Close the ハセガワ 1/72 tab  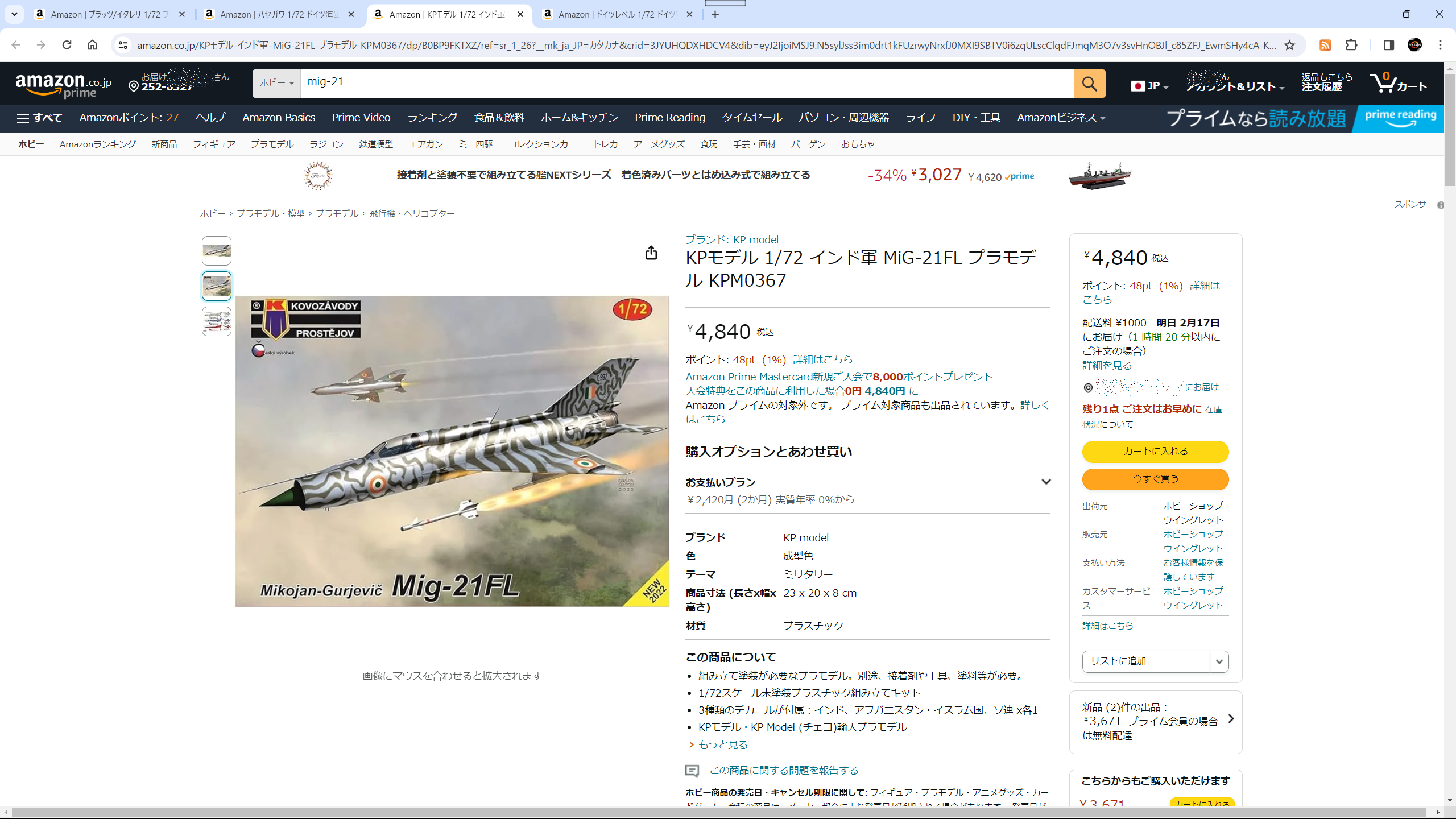351,14
